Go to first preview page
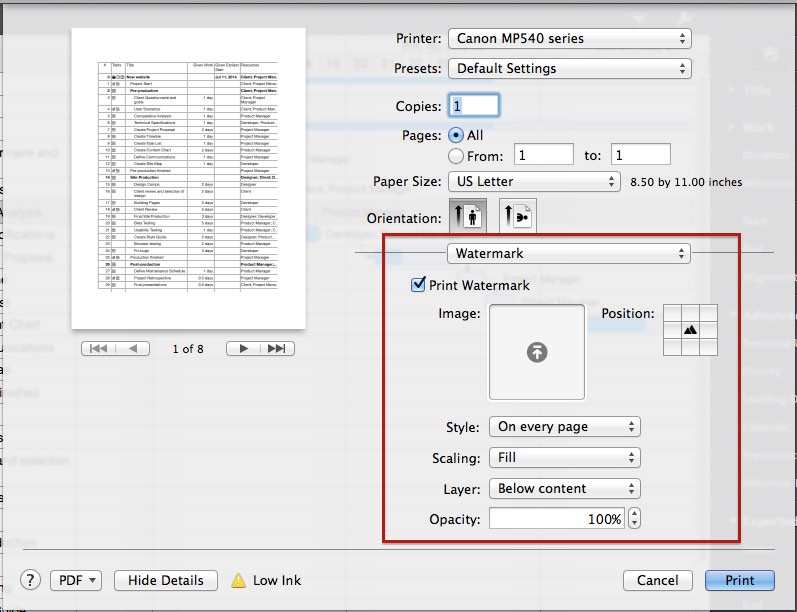This screenshot has width=797, height=612. coord(99,348)
